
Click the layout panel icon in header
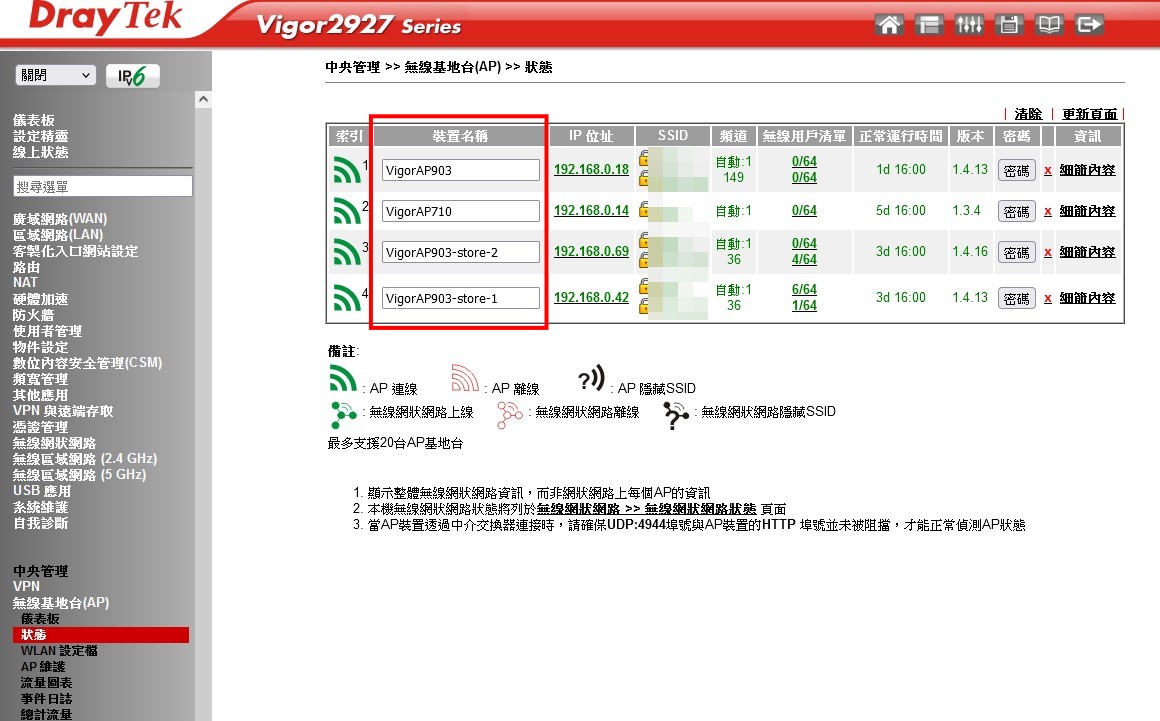click(x=929, y=25)
